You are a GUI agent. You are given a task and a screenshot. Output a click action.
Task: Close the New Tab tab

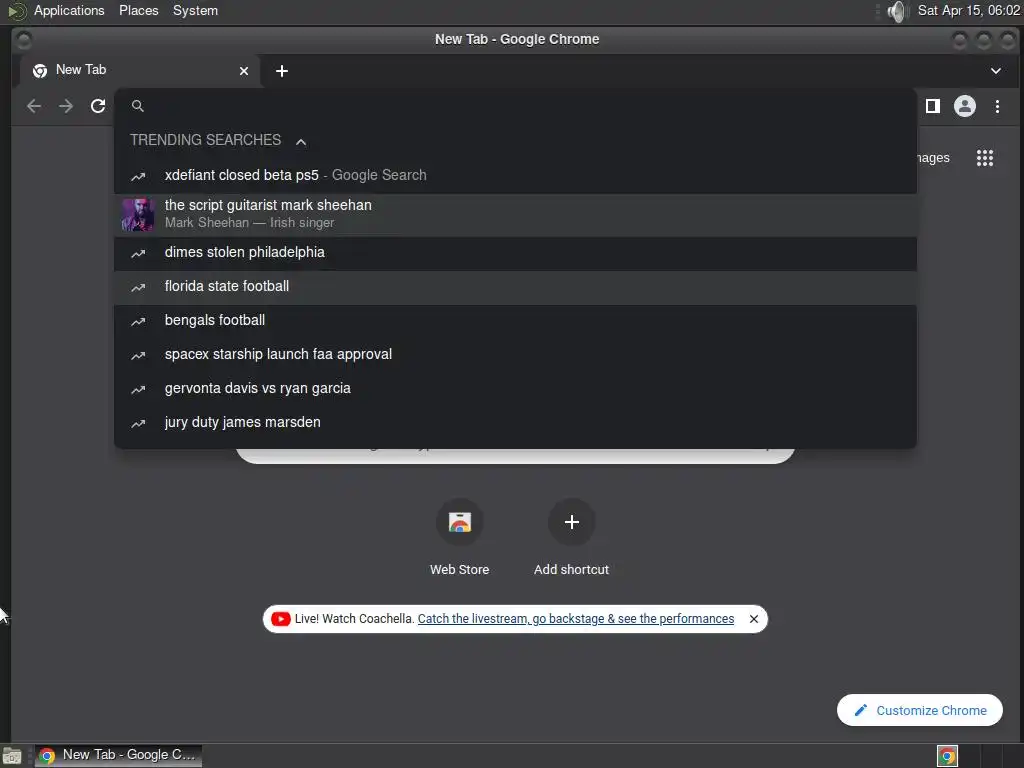point(244,71)
